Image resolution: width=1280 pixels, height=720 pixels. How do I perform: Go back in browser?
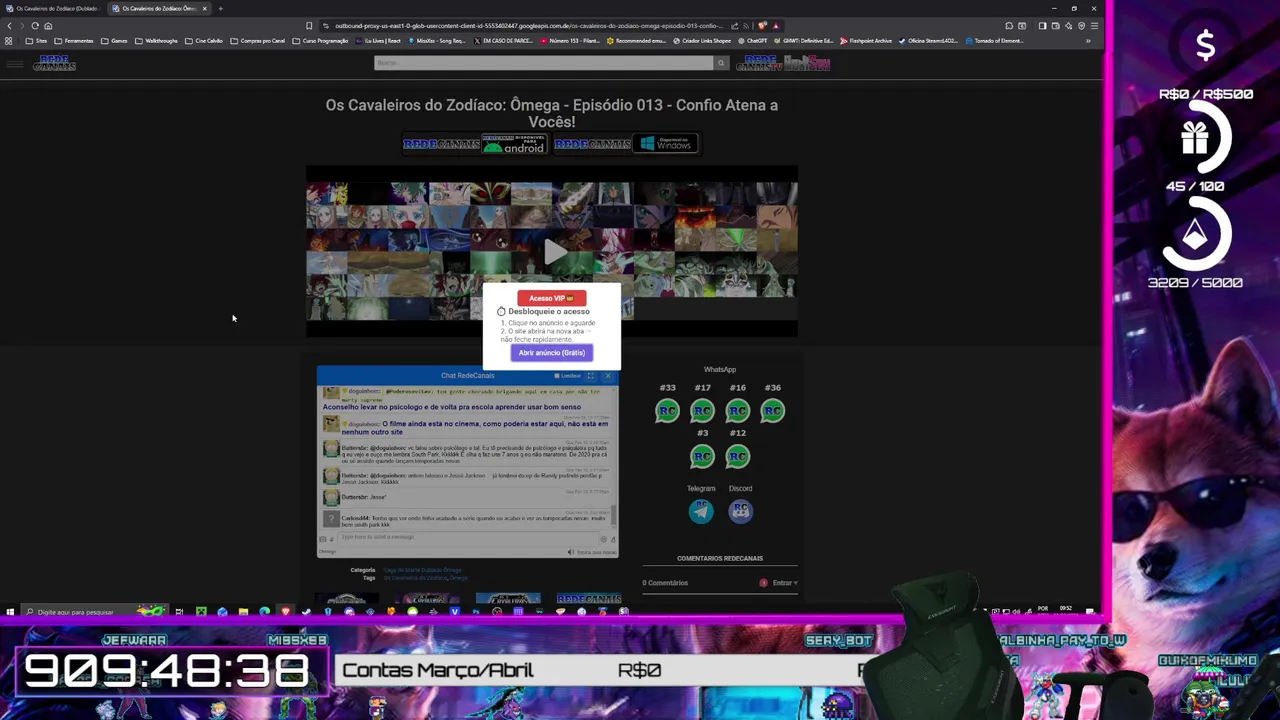[9, 26]
